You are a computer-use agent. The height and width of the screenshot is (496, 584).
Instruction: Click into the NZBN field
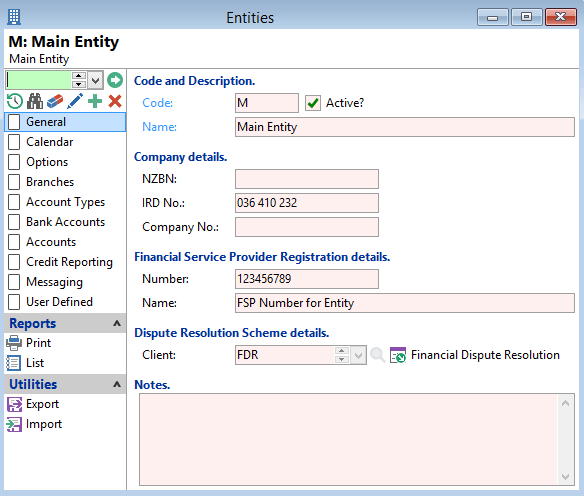pyautogui.click(x=307, y=179)
